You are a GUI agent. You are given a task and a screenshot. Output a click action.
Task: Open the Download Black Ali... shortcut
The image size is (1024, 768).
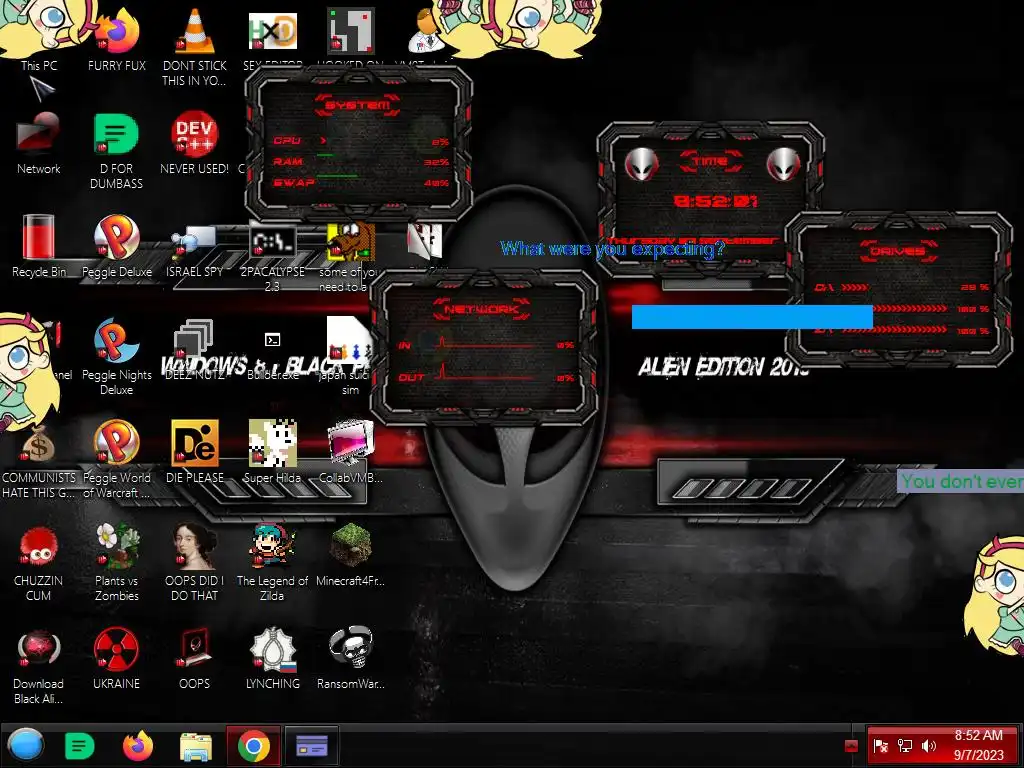coord(39,666)
